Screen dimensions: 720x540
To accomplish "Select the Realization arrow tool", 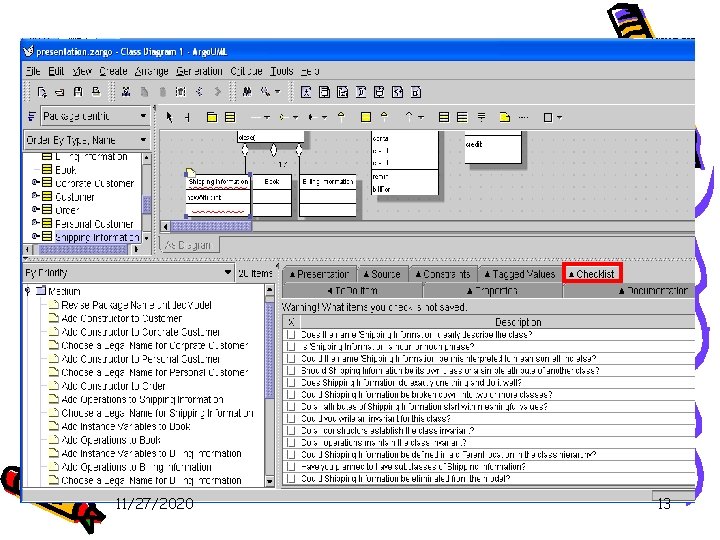I will (384, 117).
